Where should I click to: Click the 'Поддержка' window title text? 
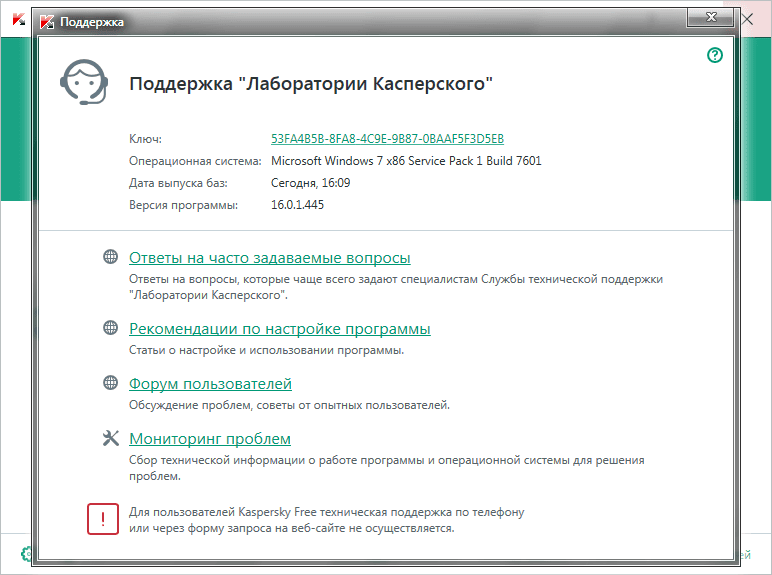point(92,22)
